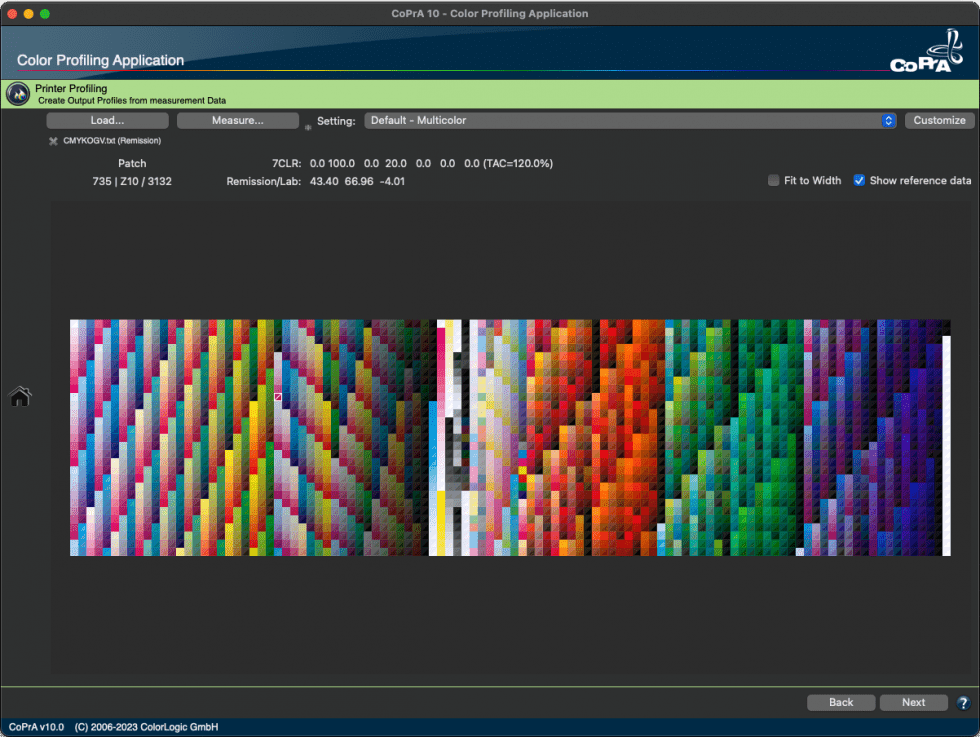Viewport: 980px width, 737px height.
Task: Click the gear icon beside the Setting dropdown
Action: tap(308, 127)
